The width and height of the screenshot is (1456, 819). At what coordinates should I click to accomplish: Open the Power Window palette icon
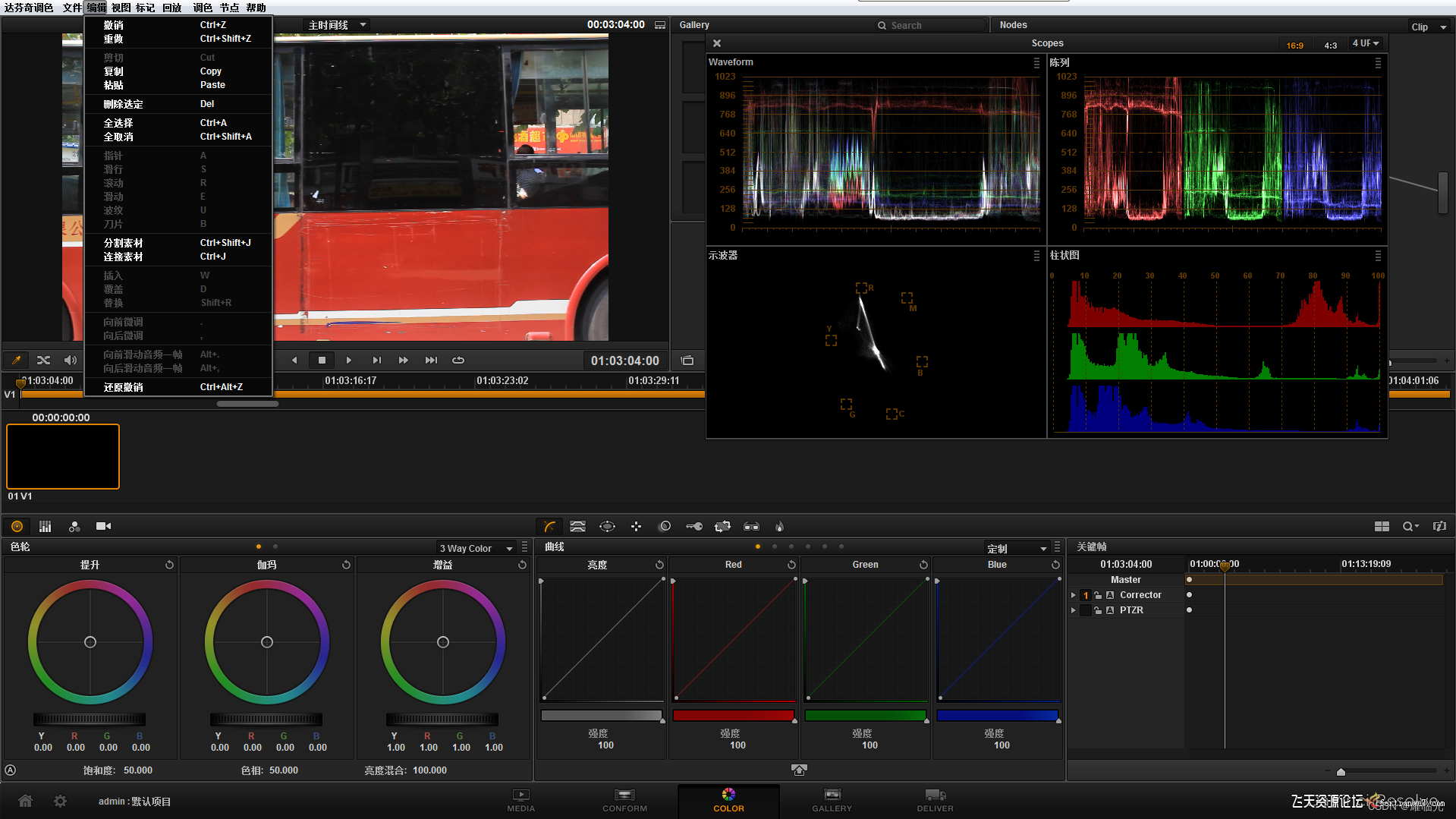[x=607, y=526]
